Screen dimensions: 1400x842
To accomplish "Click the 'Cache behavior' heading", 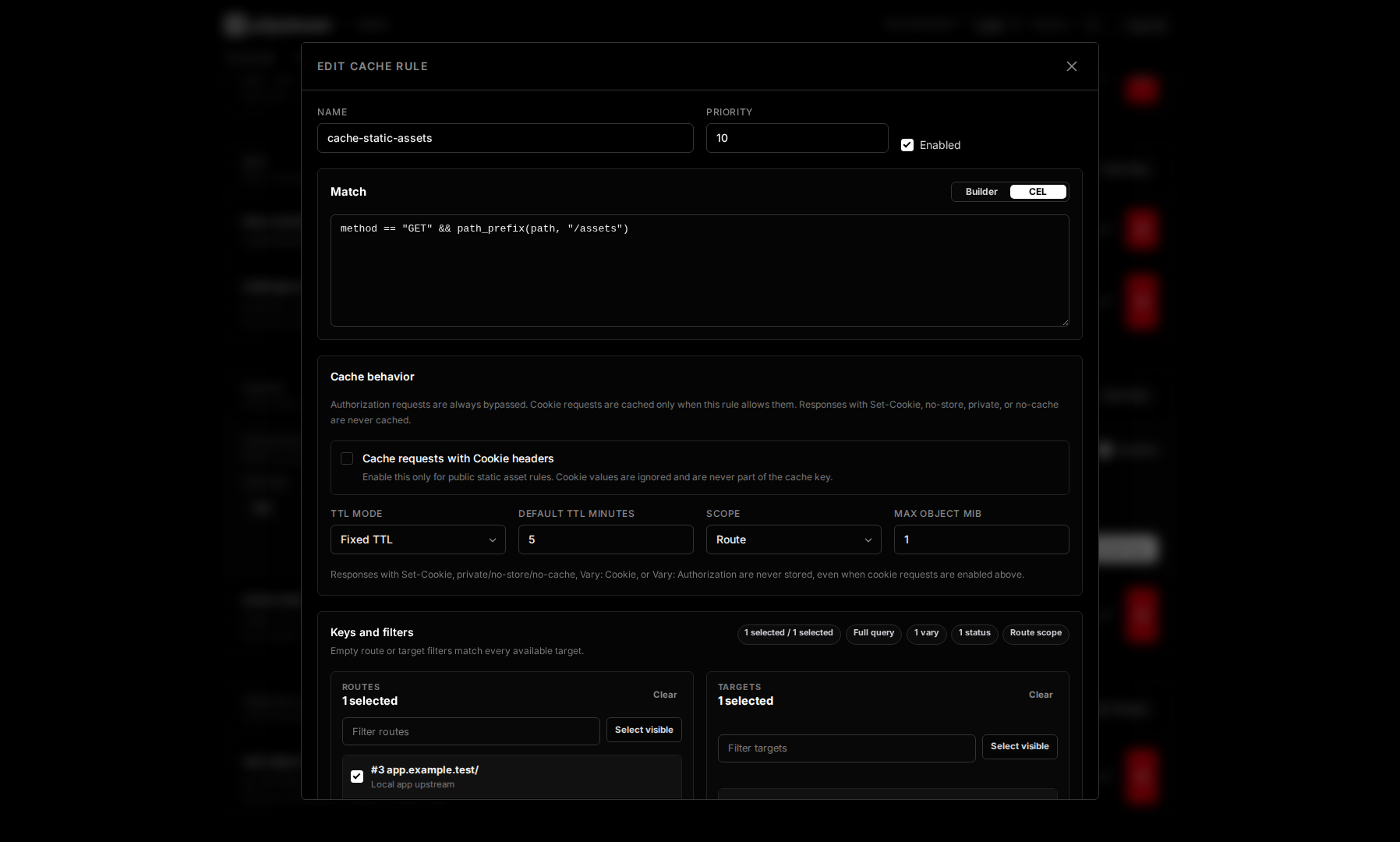I will click(x=372, y=377).
